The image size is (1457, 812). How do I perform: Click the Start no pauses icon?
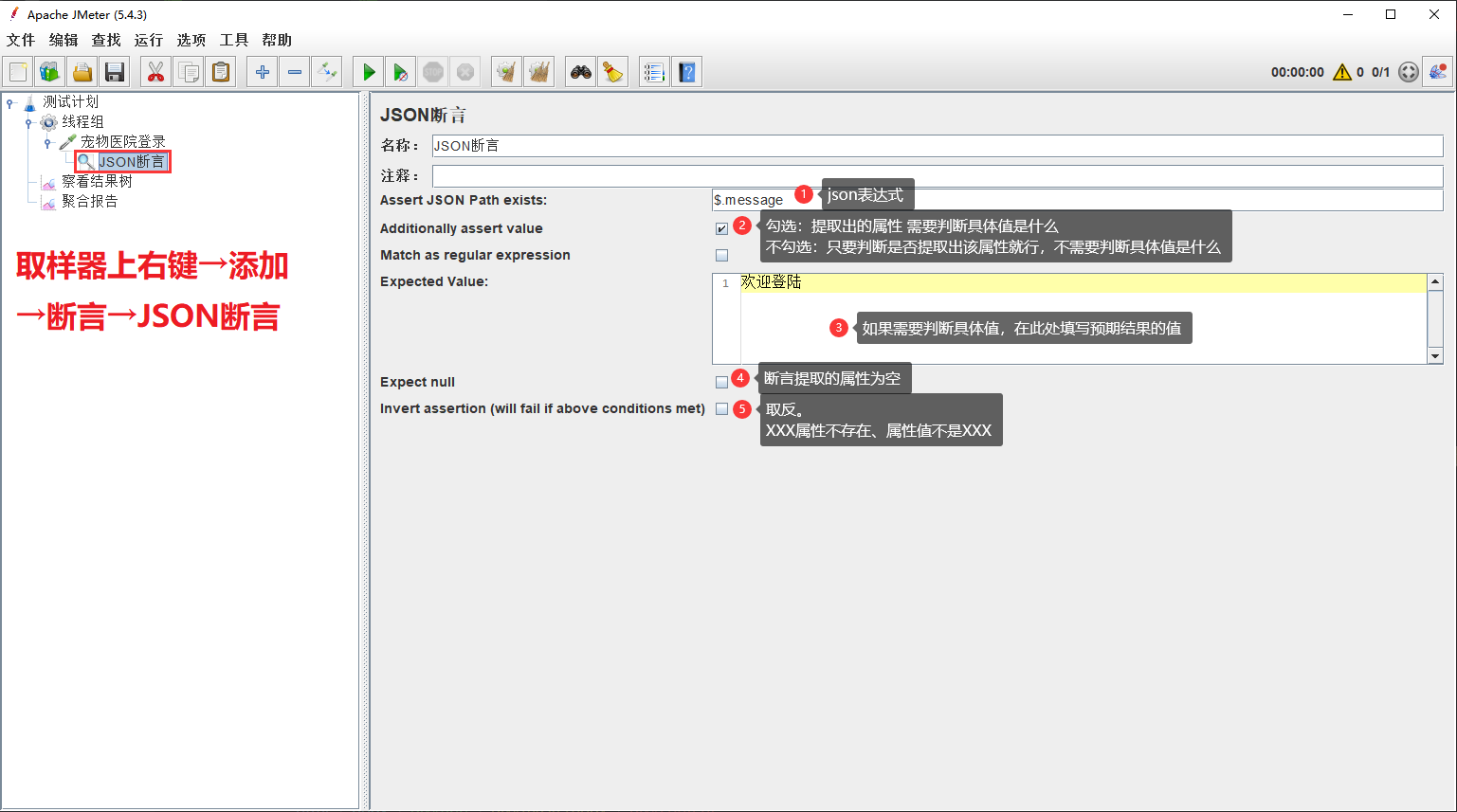(x=401, y=72)
